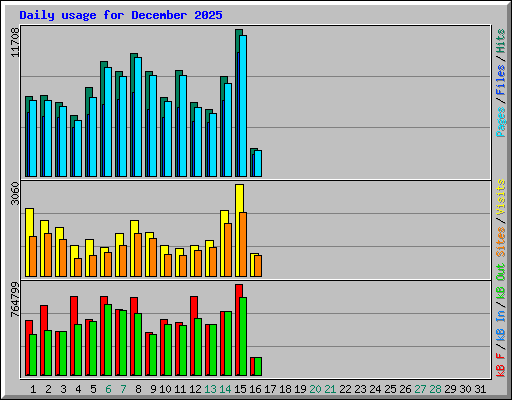Image resolution: width=512 pixels, height=400 pixels.
Task: Click day 23 on the x-axis
Action: coord(360,389)
